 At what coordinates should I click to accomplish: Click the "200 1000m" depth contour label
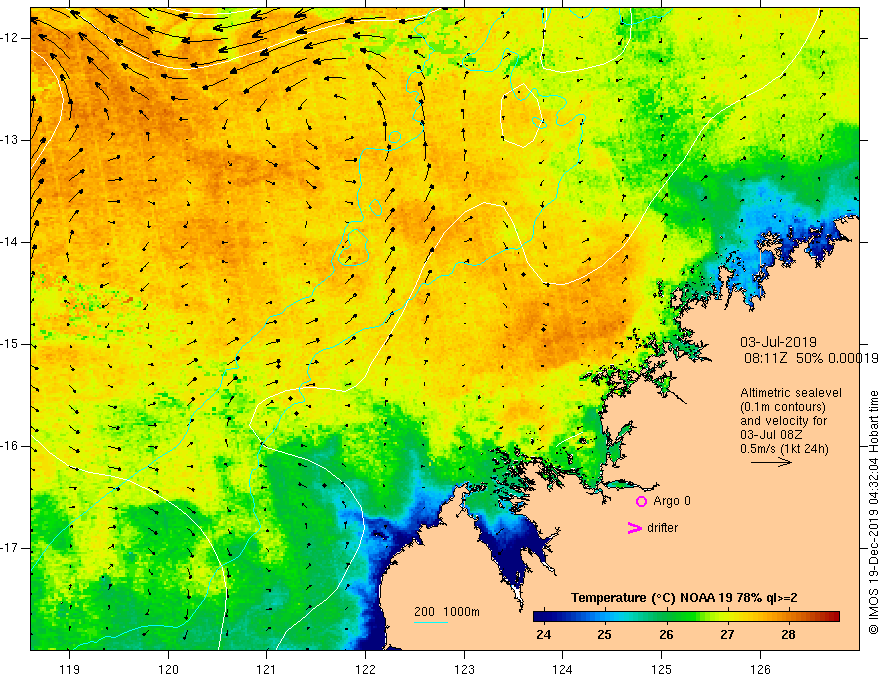(x=447, y=612)
